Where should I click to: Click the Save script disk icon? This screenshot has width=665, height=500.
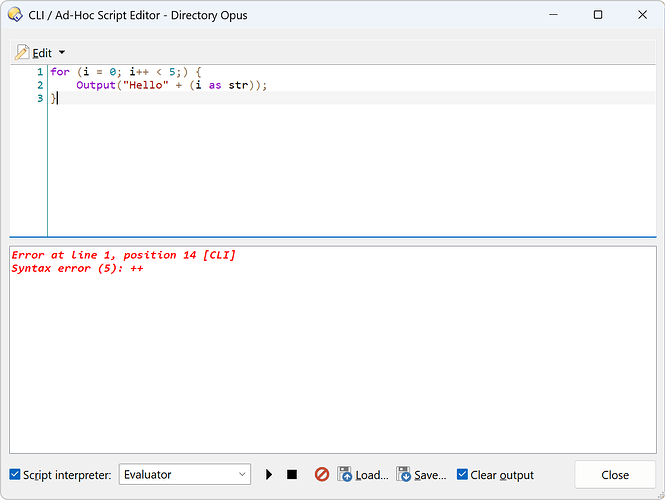click(404, 475)
